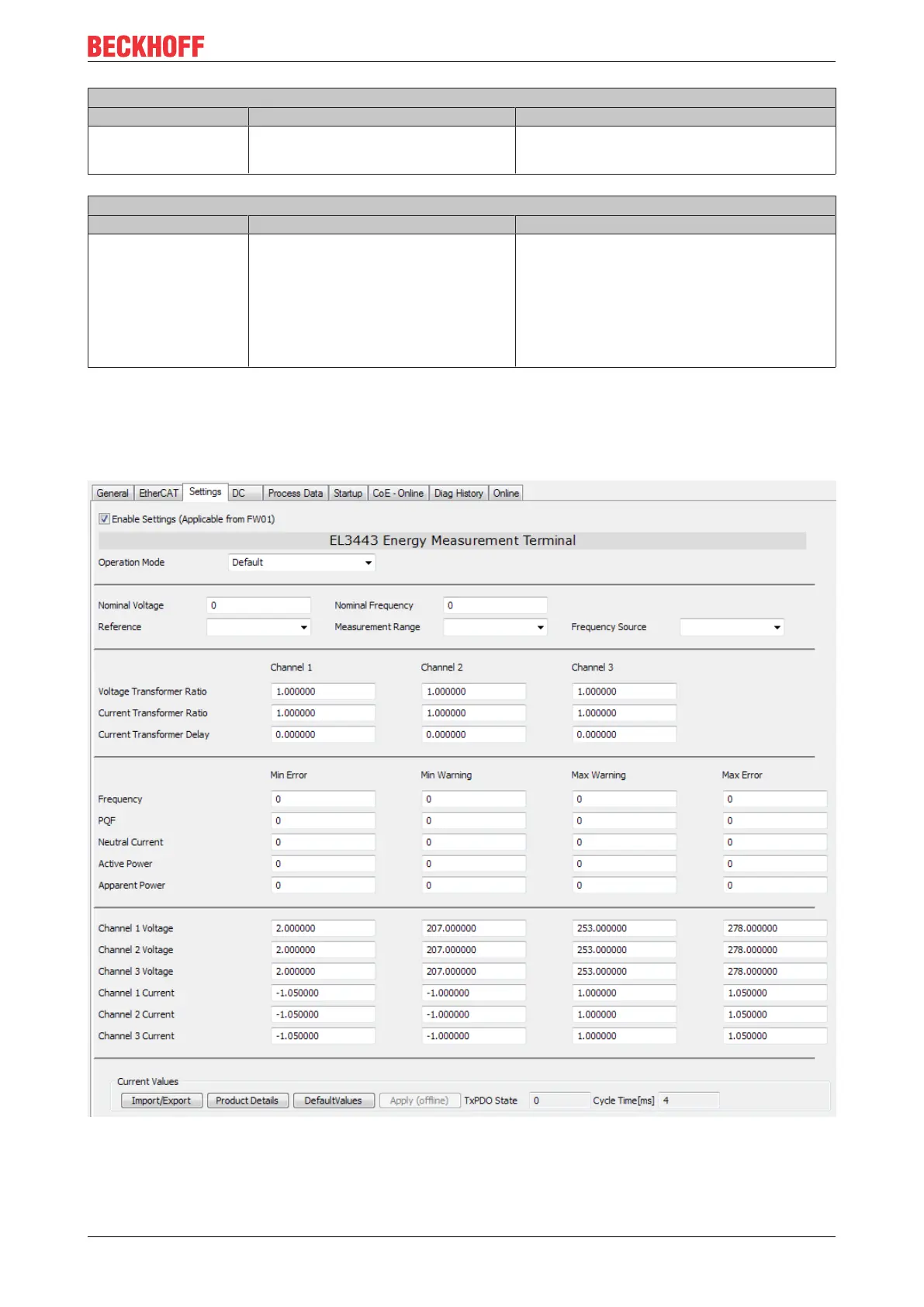The image size is (924, 1307).
Task: Select Channel 1 Current Max Error field
Action: [775, 993]
